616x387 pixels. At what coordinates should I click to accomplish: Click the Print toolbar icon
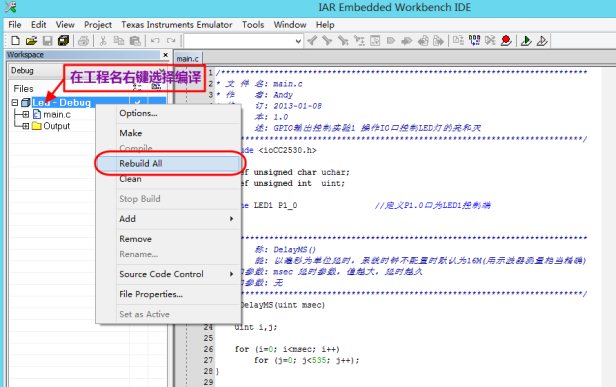tap(83, 40)
